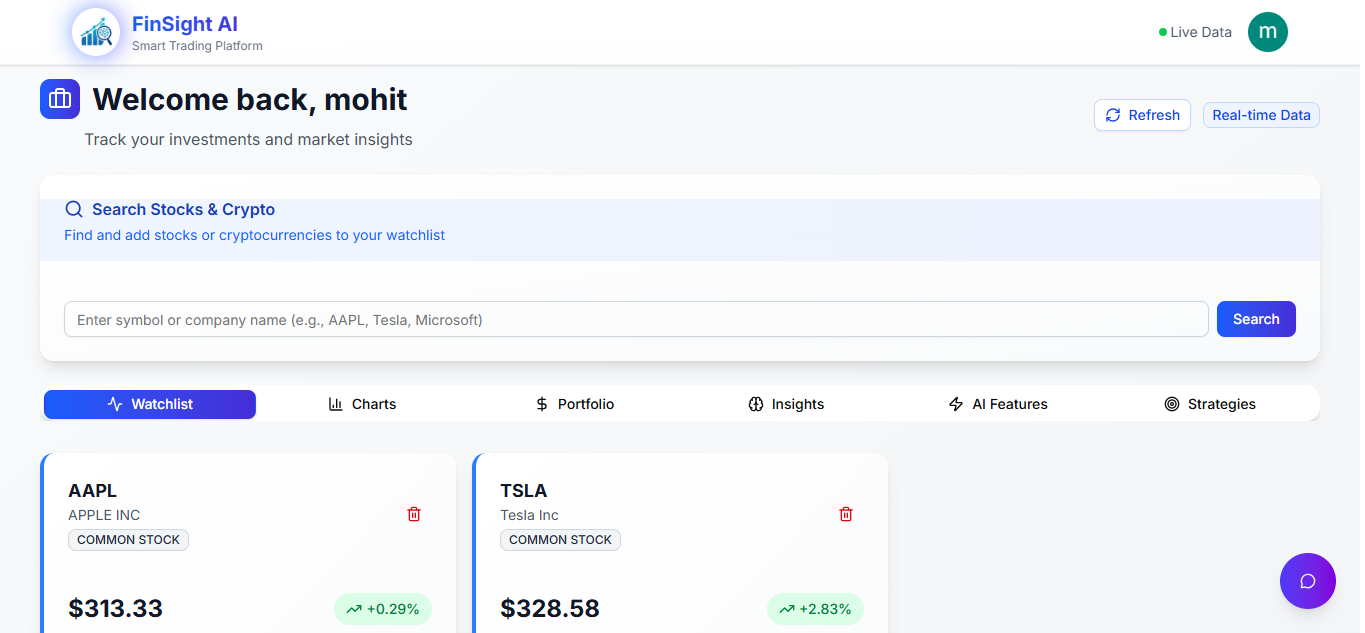Click the +2.83% change badge

[815, 609]
